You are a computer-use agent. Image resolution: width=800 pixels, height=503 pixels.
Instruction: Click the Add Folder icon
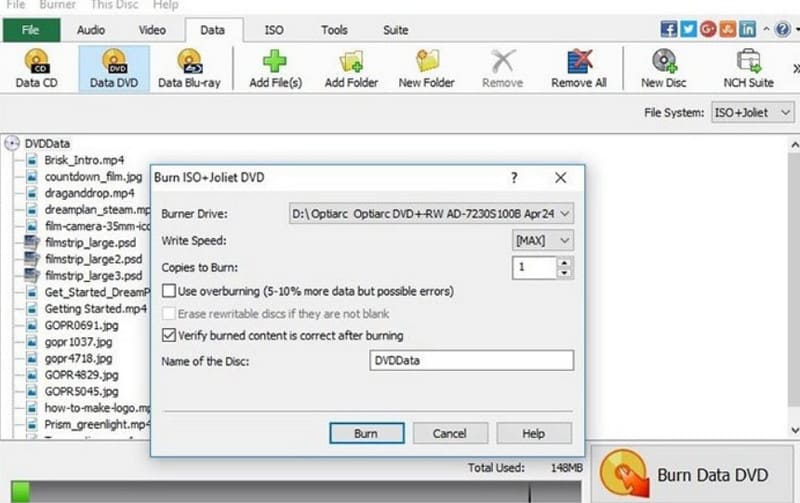351,67
